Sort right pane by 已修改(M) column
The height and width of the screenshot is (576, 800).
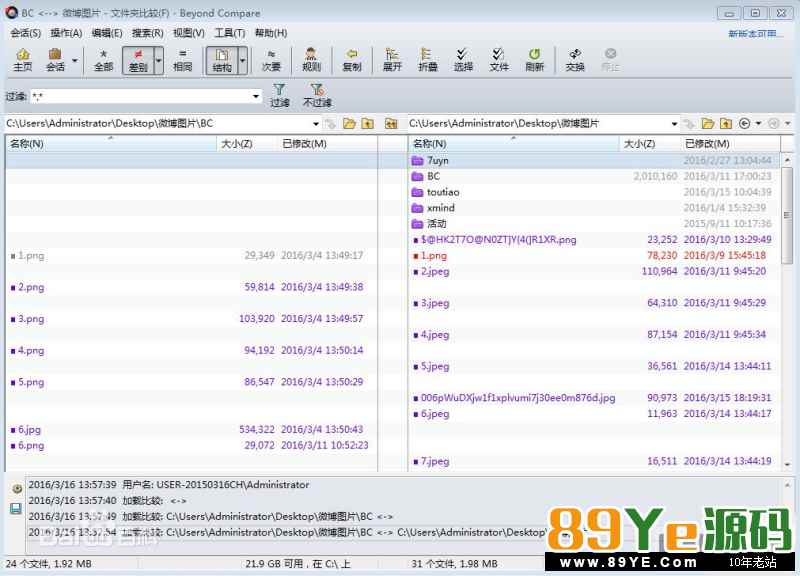730,144
